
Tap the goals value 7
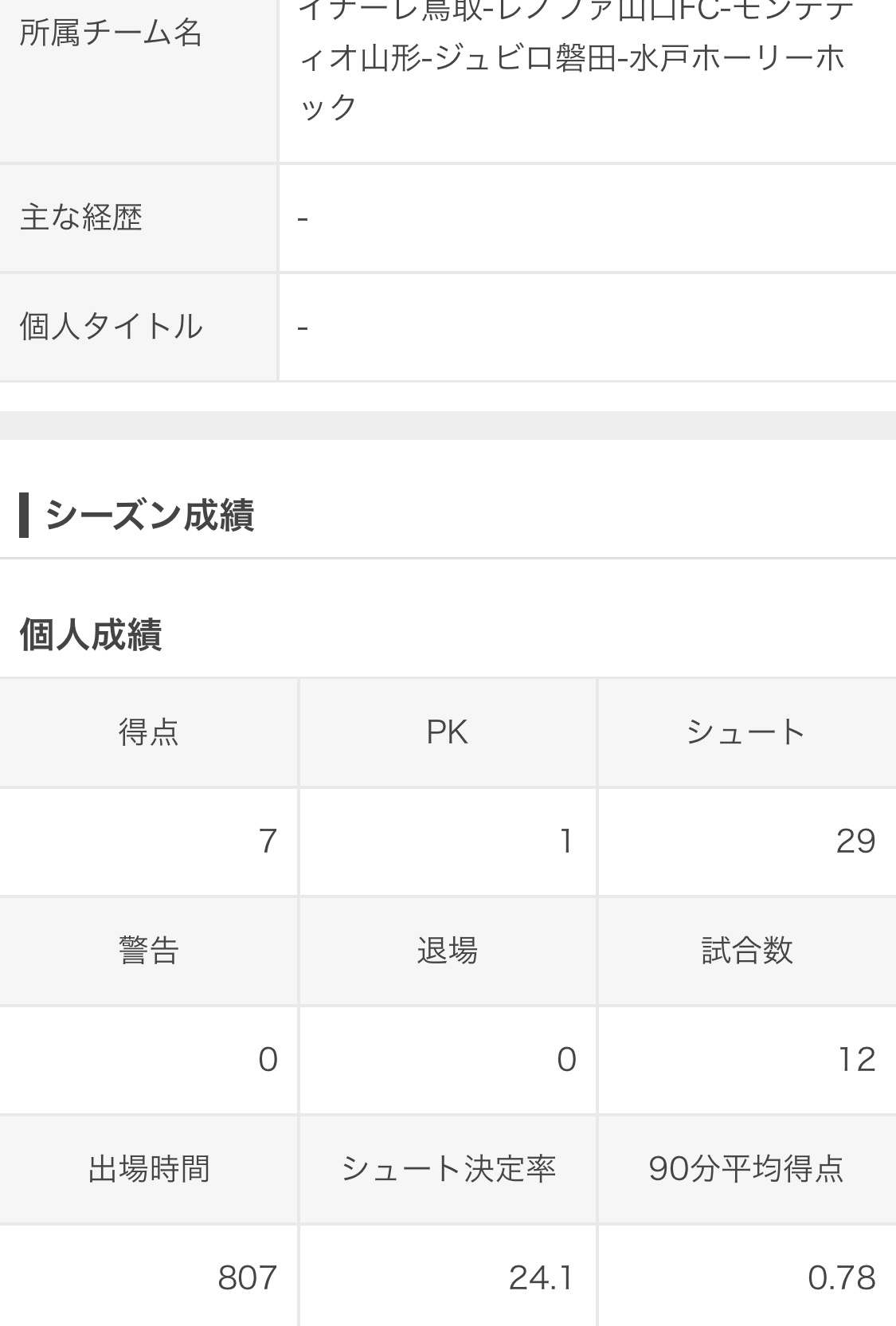(268, 841)
